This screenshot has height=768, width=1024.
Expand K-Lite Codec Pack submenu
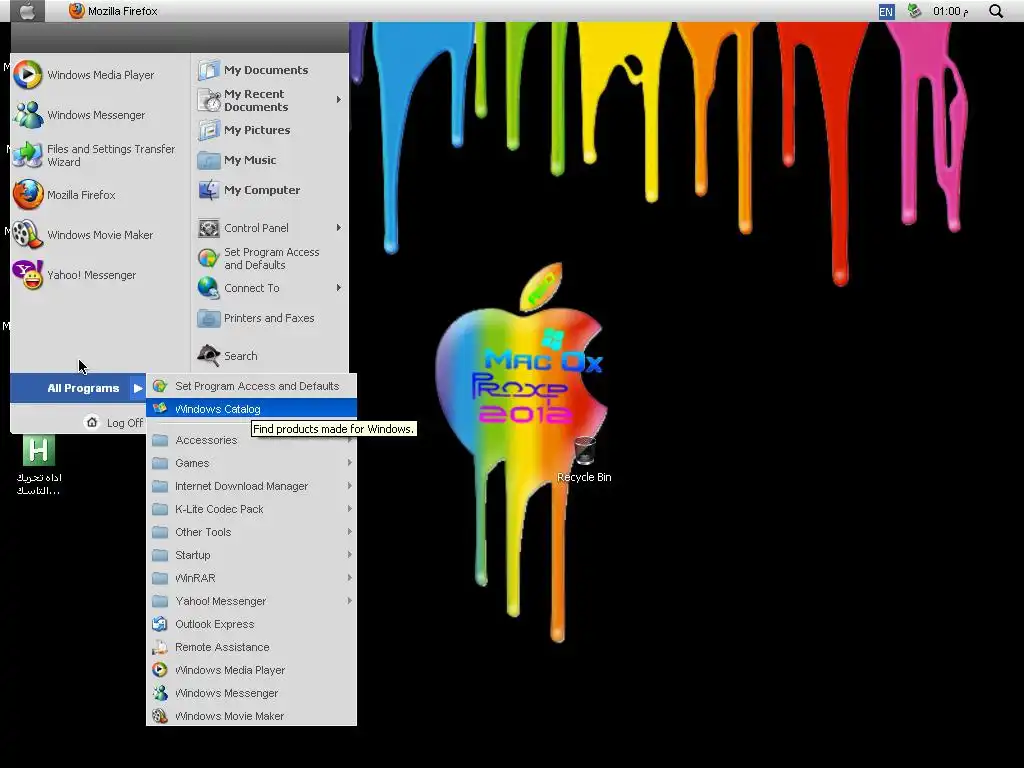(x=251, y=509)
